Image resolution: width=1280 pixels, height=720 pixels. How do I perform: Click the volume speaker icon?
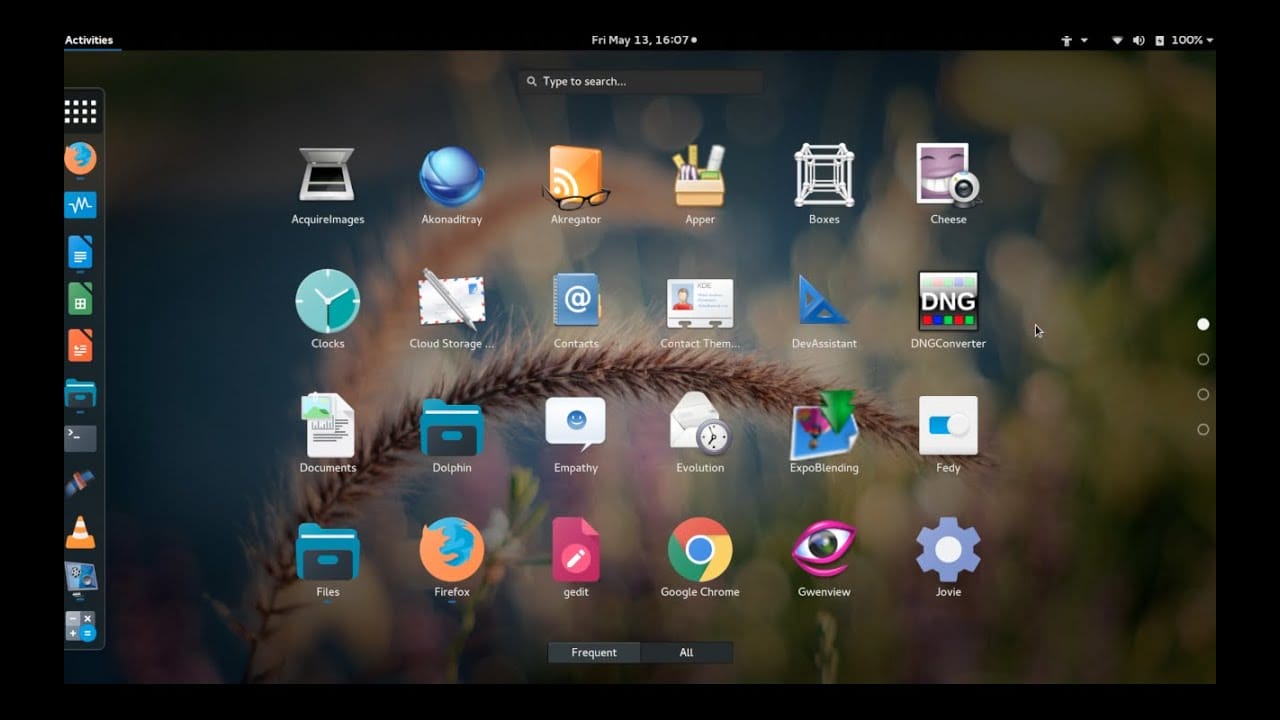pos(1138,40)
